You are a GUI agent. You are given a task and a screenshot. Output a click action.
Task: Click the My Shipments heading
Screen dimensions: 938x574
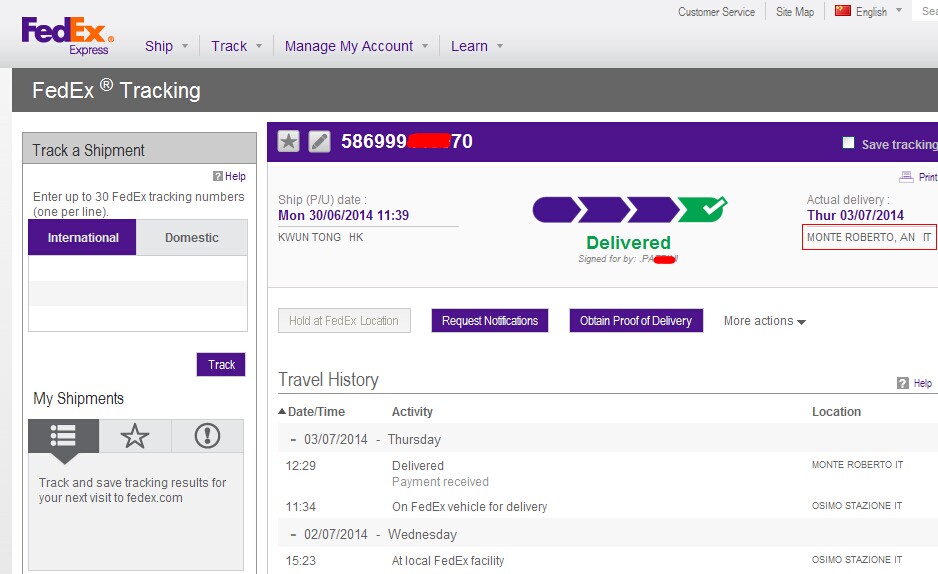click(x=78, y=399)
